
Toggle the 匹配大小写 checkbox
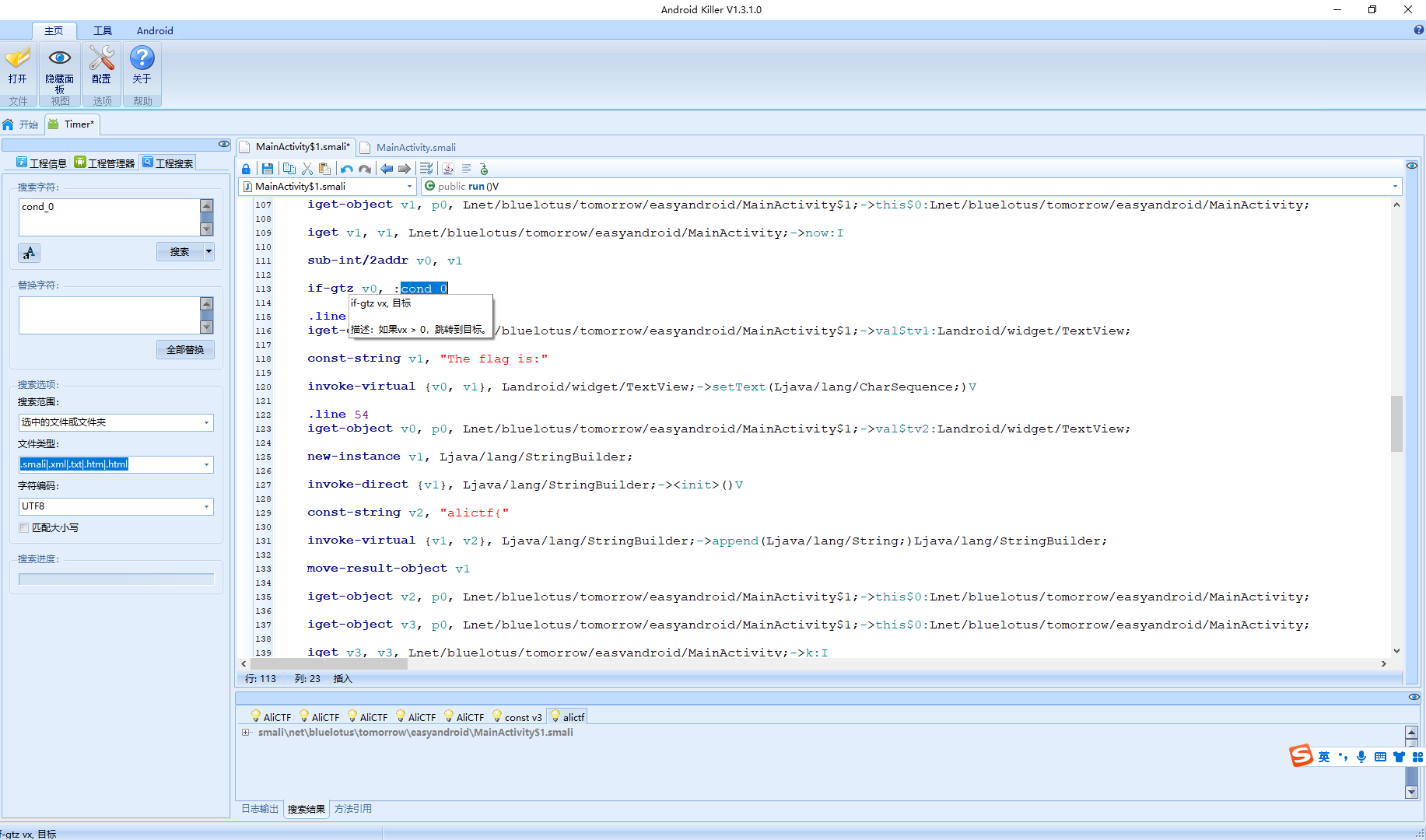point(23,528)
